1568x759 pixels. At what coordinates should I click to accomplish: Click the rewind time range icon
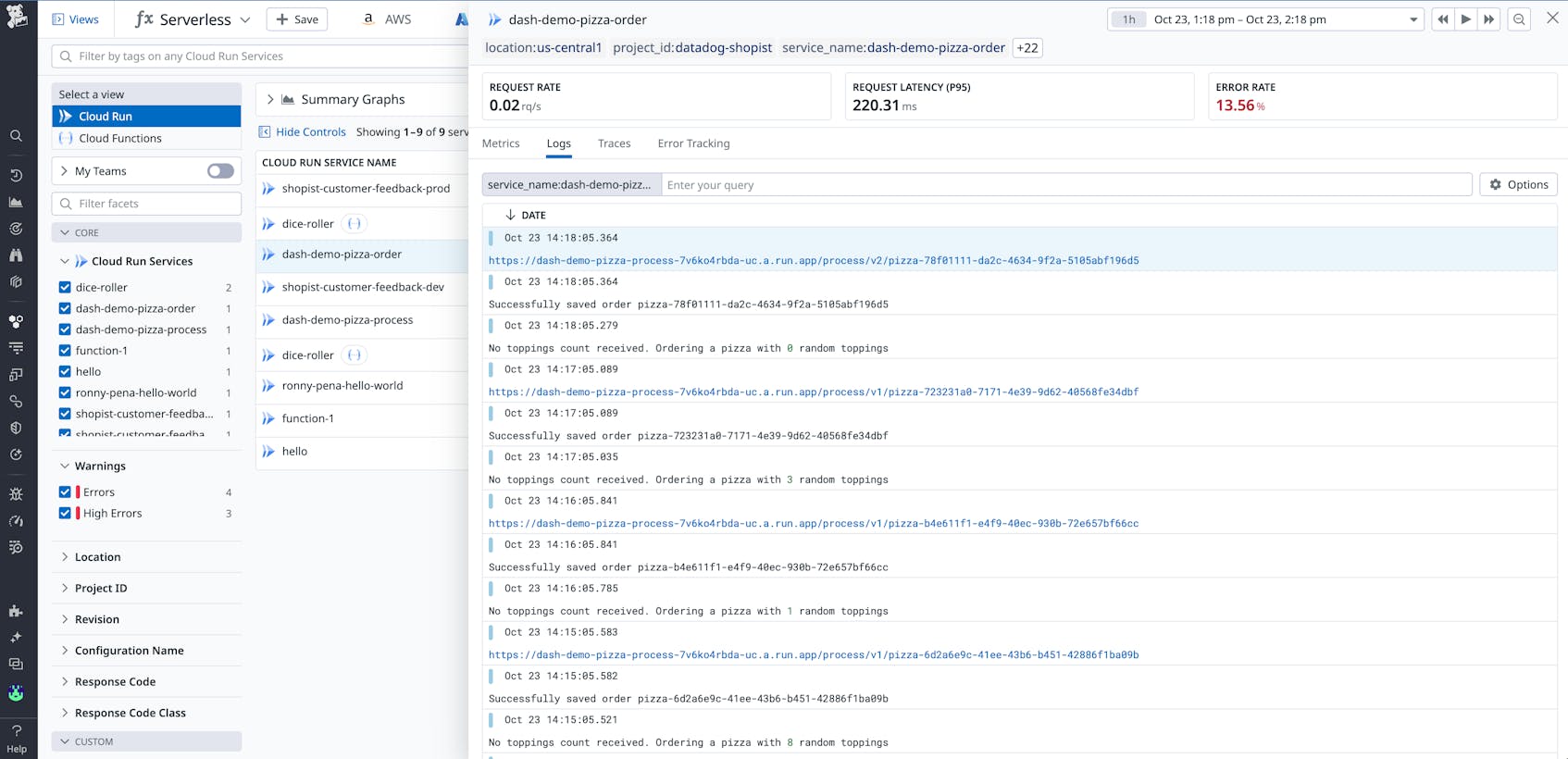pyautogui.click(x=1442, y=19)
